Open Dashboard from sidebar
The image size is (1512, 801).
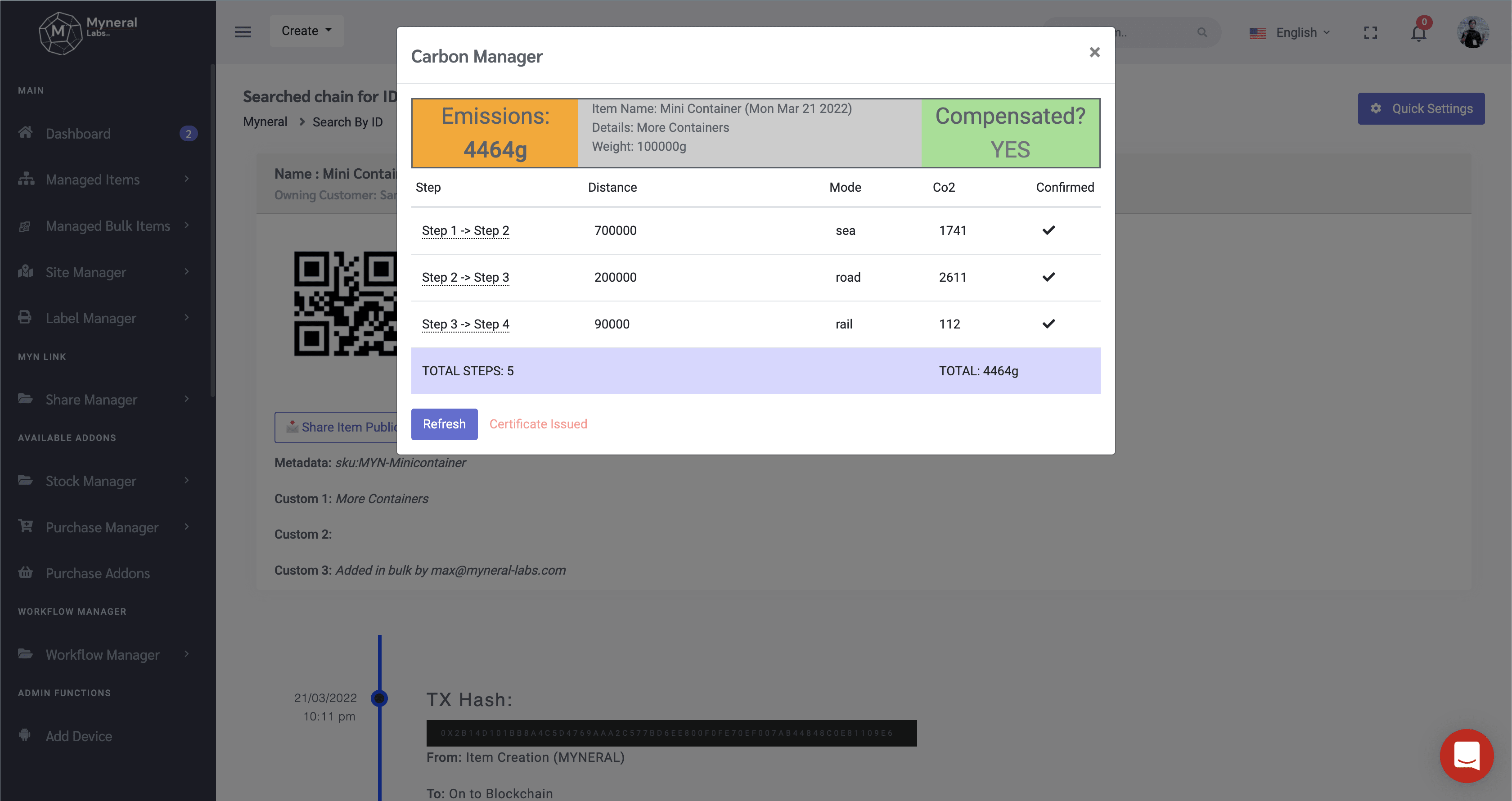(78, 134)
